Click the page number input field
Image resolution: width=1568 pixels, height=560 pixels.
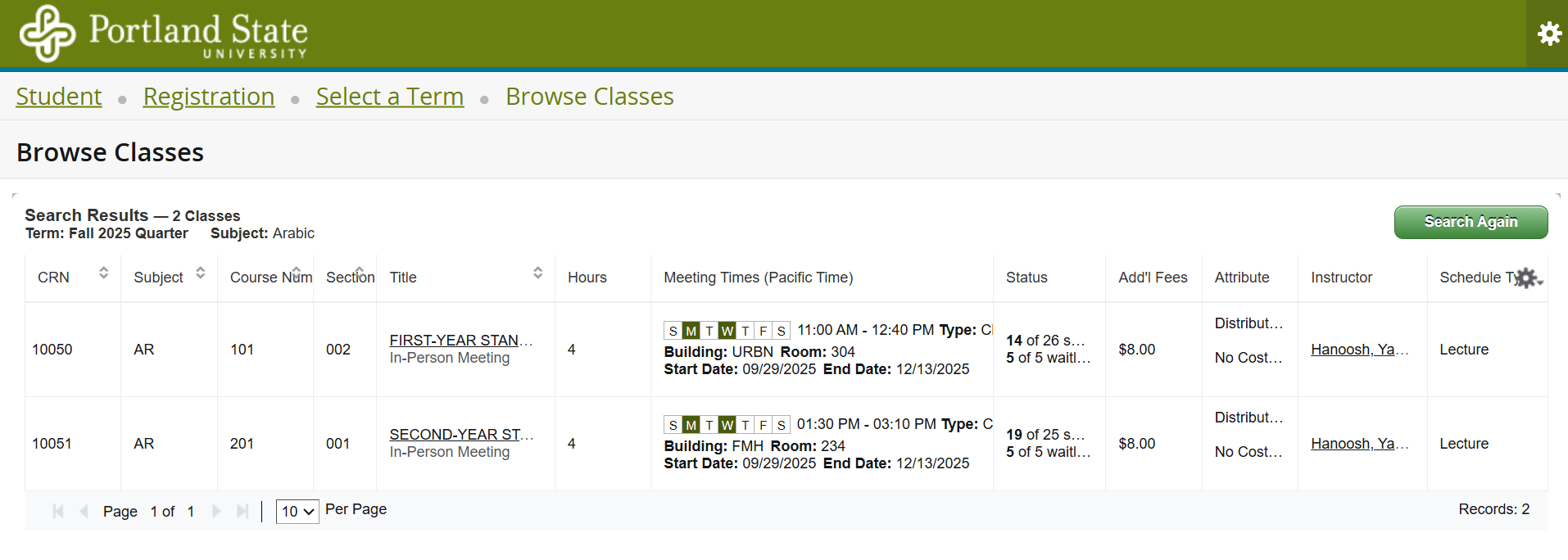pos(154,512)
